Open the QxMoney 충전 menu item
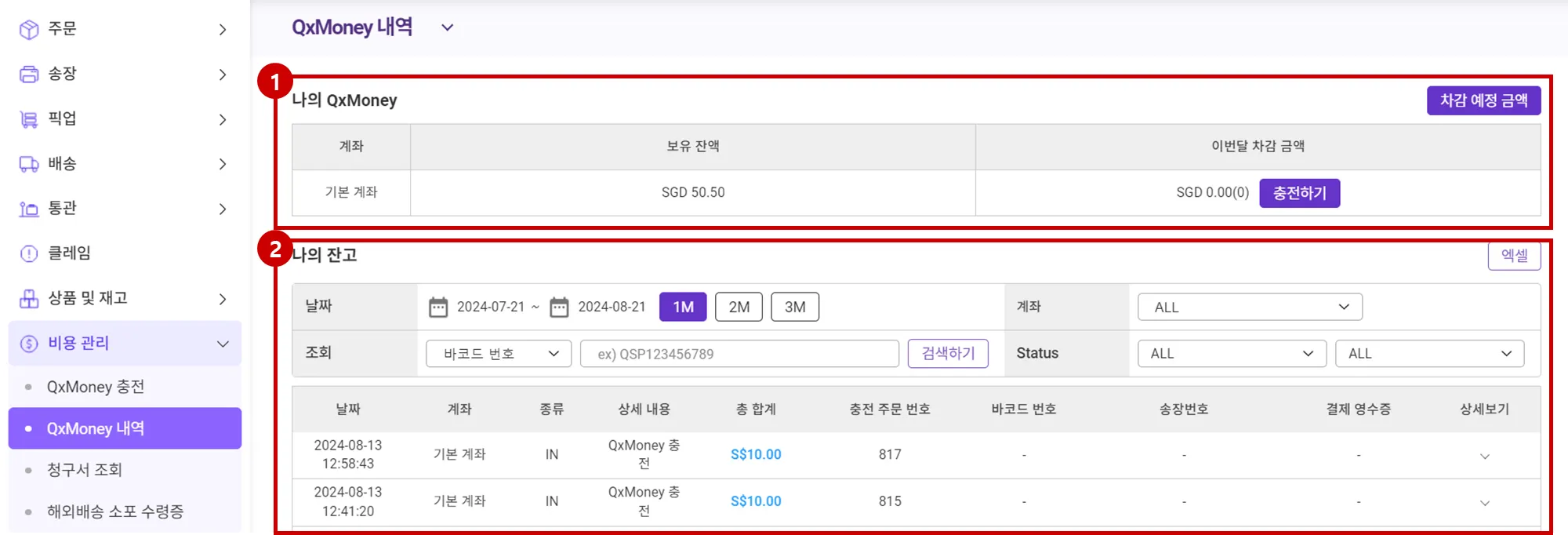 click(96, 387)
